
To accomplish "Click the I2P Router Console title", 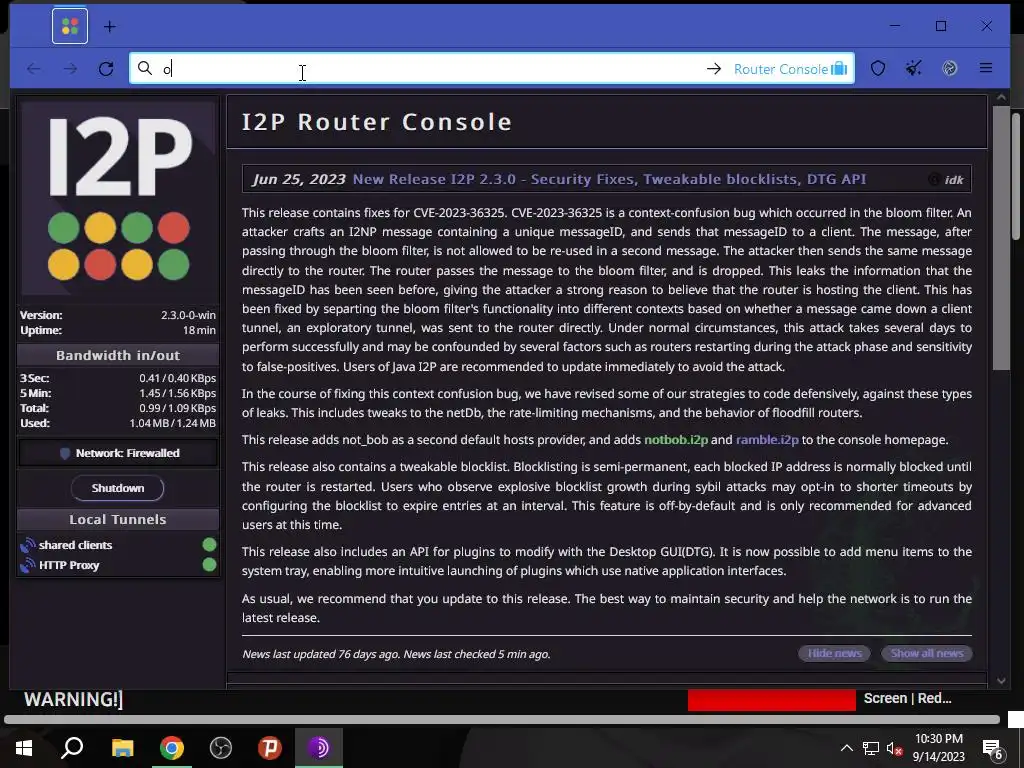I will click(x=377, y=122).
